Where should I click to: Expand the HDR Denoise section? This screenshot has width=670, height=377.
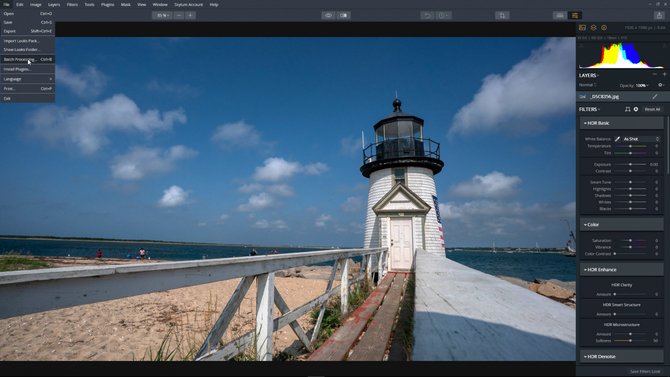click(x=621, y=356)
